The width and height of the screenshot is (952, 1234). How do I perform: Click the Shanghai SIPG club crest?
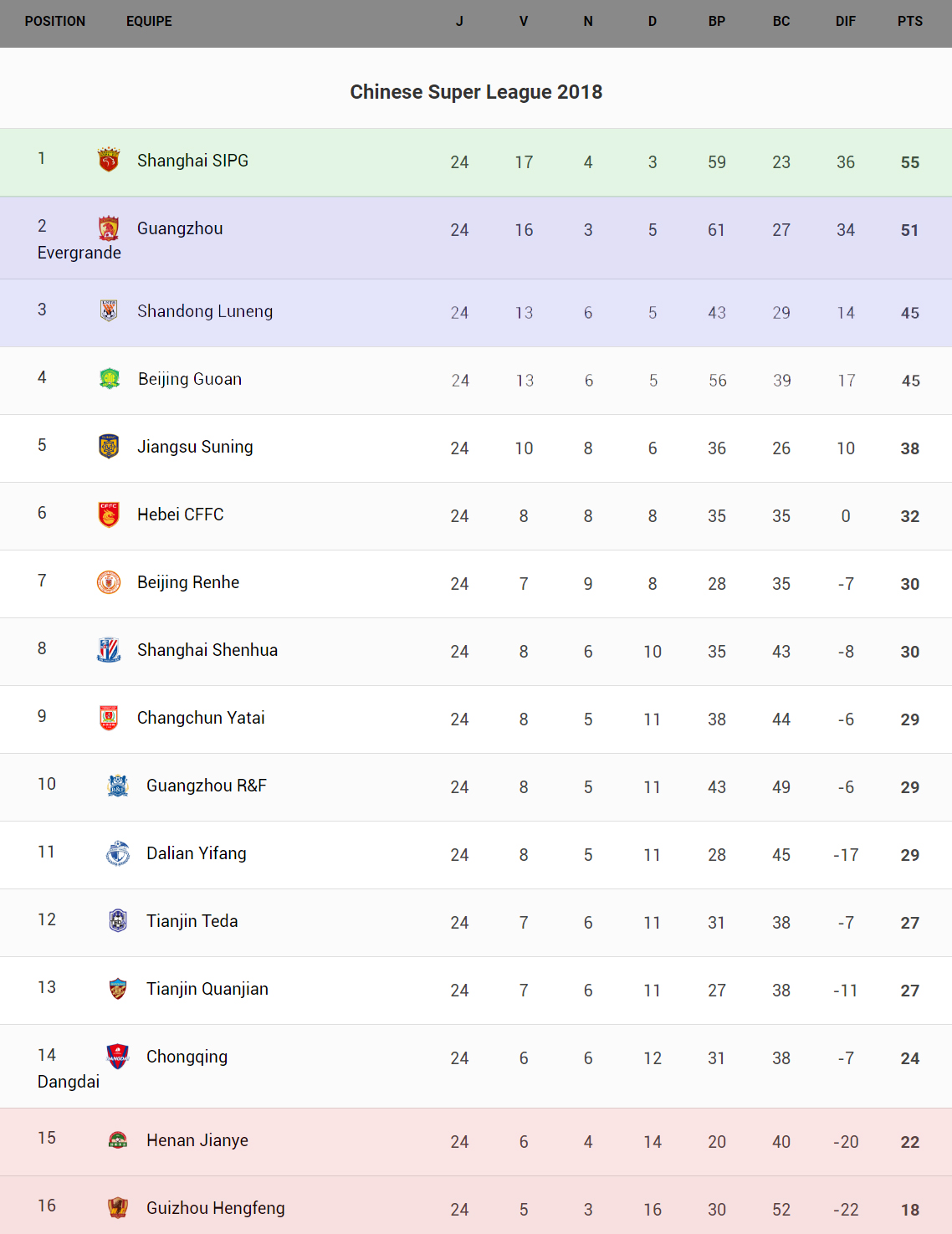tap(109, 160)
